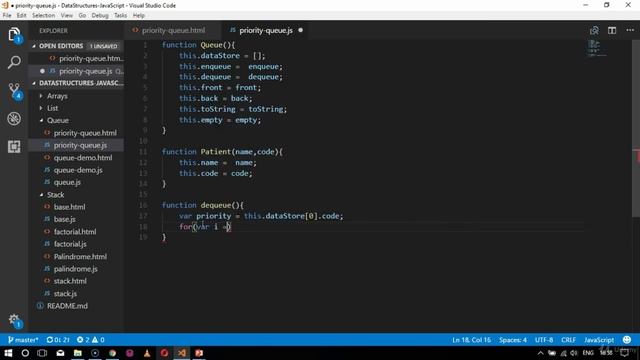The width and height of the screenshot is (640, 360).
Task: Click the volume icon in system tray
Action: 574,353
